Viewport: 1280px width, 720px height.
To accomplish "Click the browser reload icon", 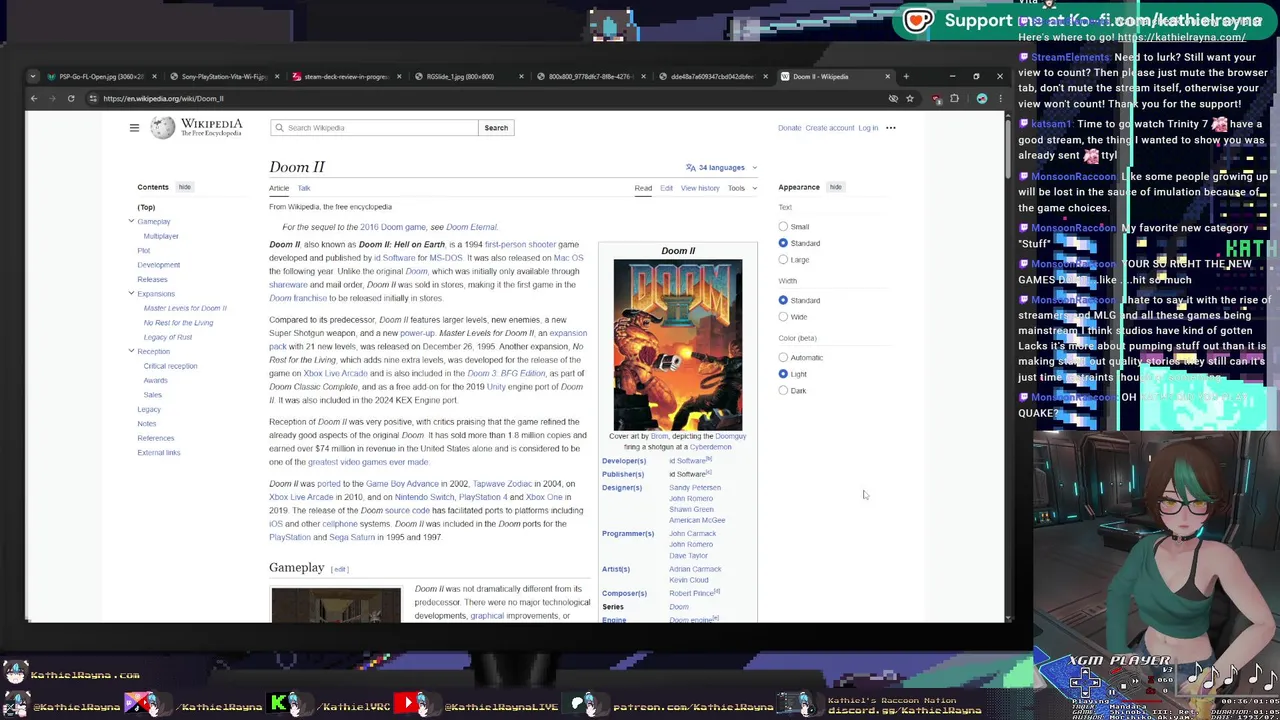I will (71, 98).
